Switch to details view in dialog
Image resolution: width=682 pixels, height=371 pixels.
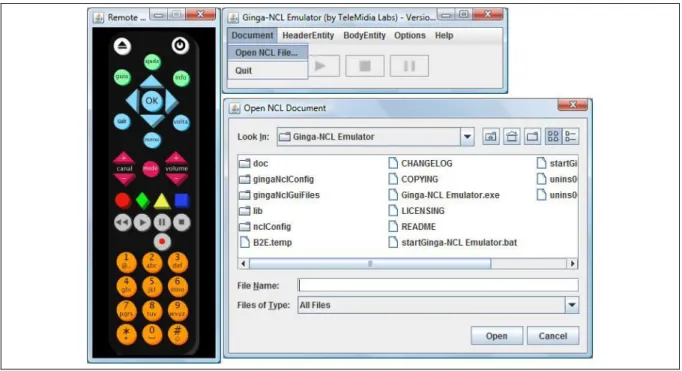click(570, 137)
